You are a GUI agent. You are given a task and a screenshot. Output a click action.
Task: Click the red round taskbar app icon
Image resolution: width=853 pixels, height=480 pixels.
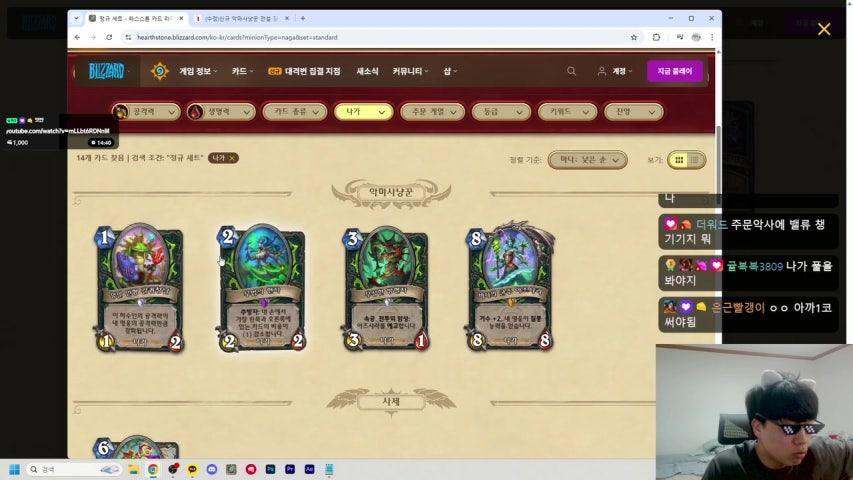click(251, 469)
